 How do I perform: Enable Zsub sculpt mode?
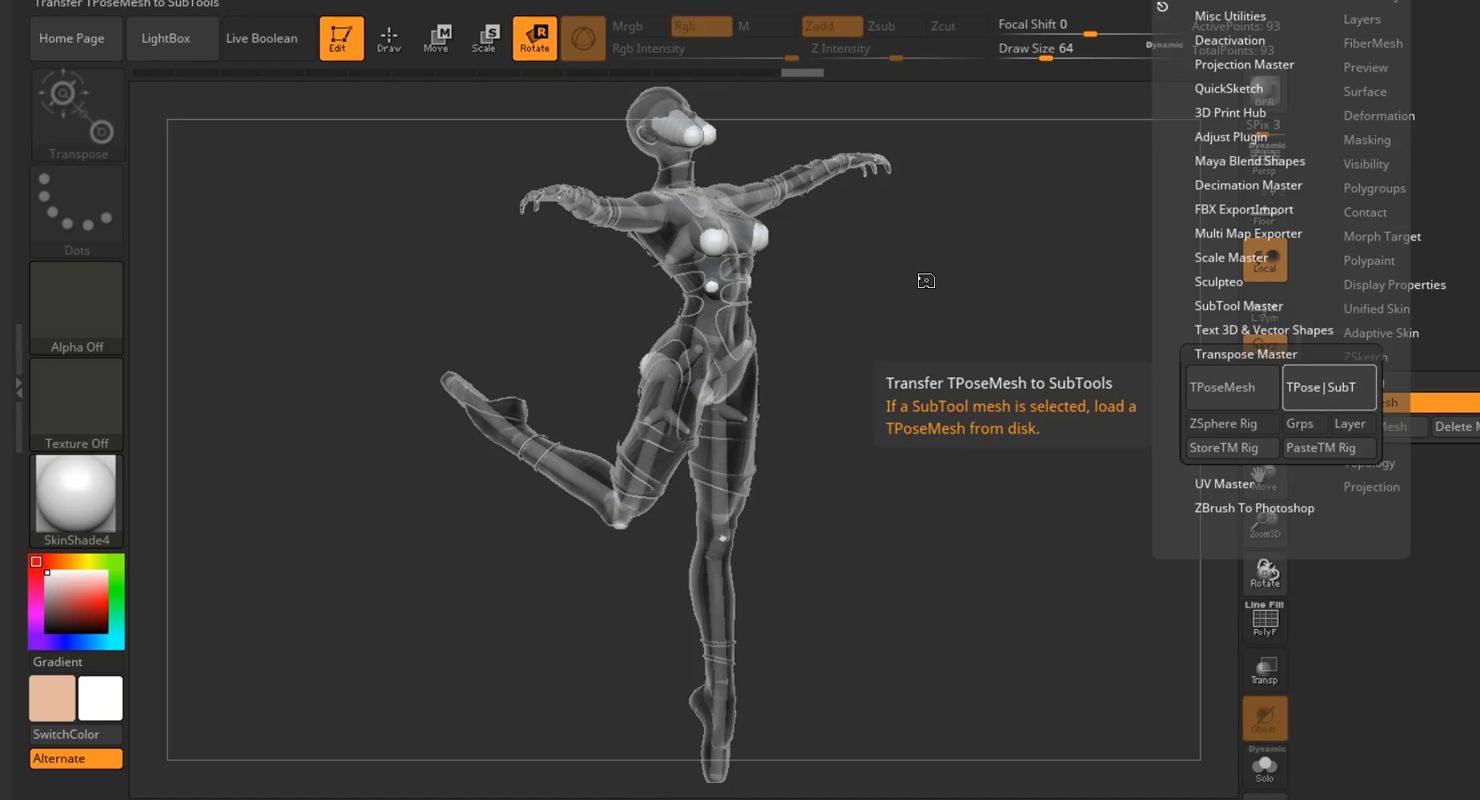pyautogui.click(x=882, y=26)
